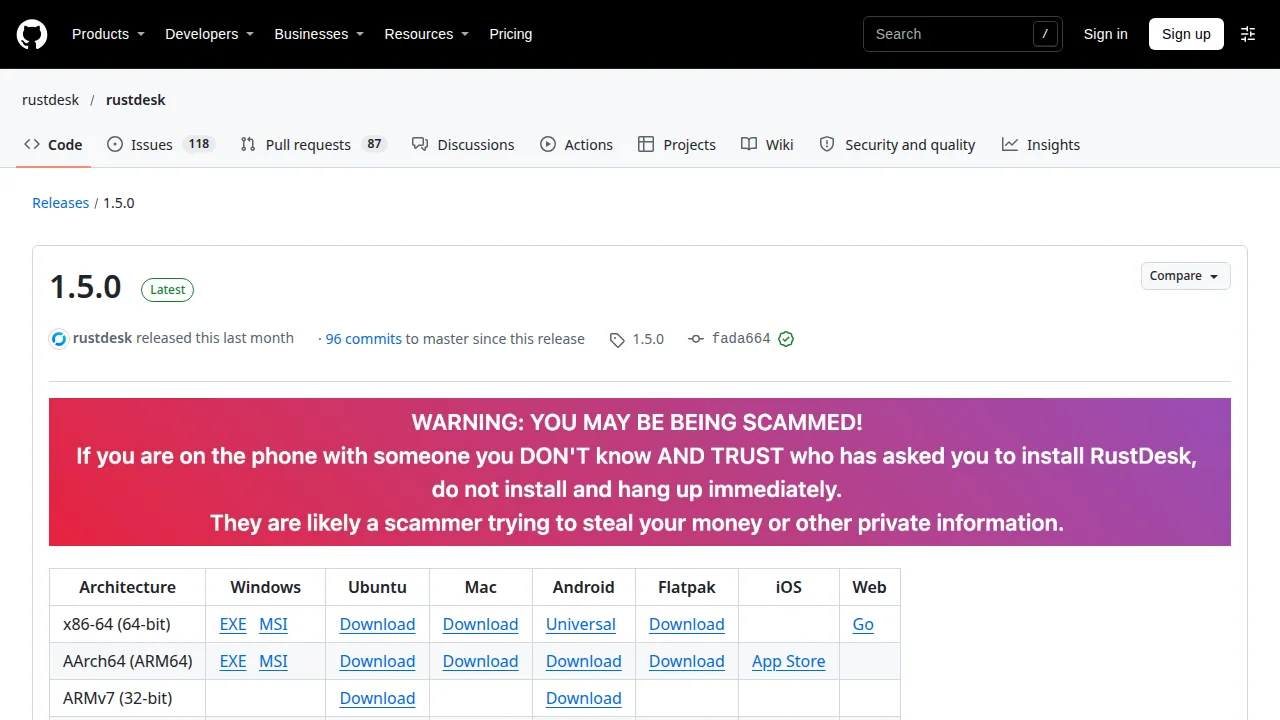Download the AArch64 Mac build
This screenshot has height=720, width=1280.
pyautogui.click(x=480, y=661)
